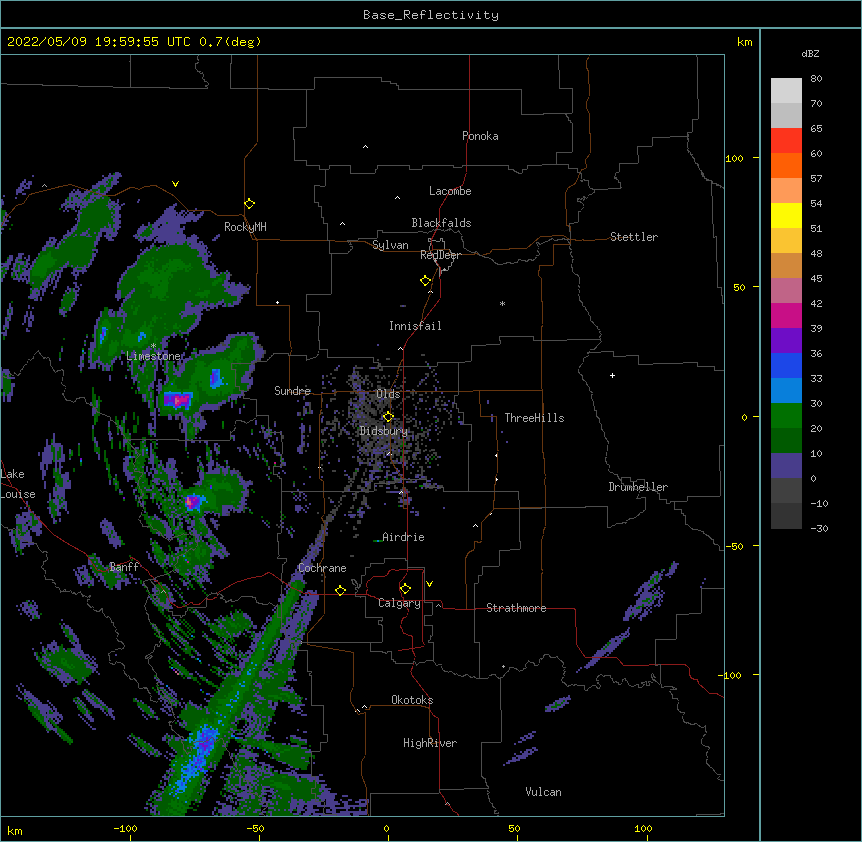Click the pink storm core north of Banff
Screen dimensions: 862x842
191,501
